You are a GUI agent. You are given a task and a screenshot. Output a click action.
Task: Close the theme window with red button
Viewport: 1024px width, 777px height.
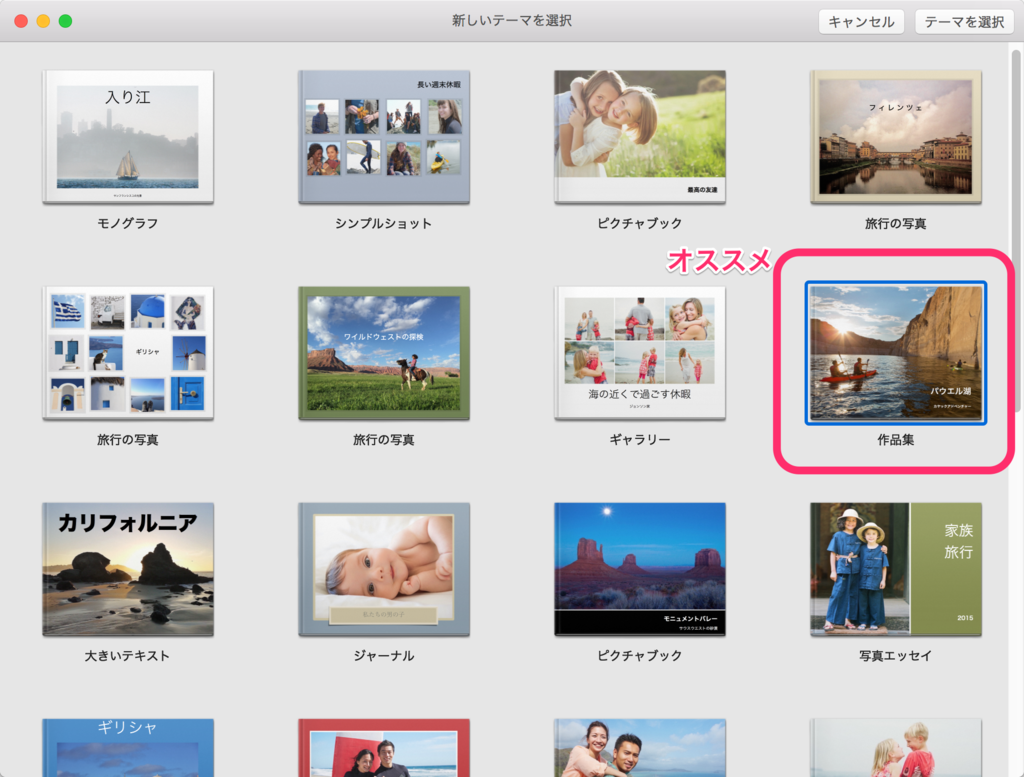pyautogui.click(x=21, y=21)
